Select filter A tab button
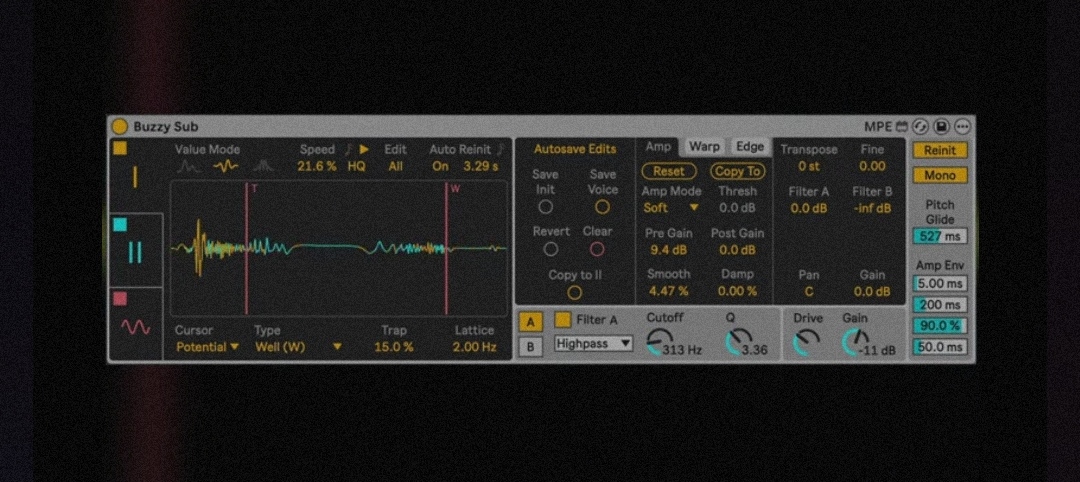The height and width of the screenshot is (482, 1080). pos(530,322)
